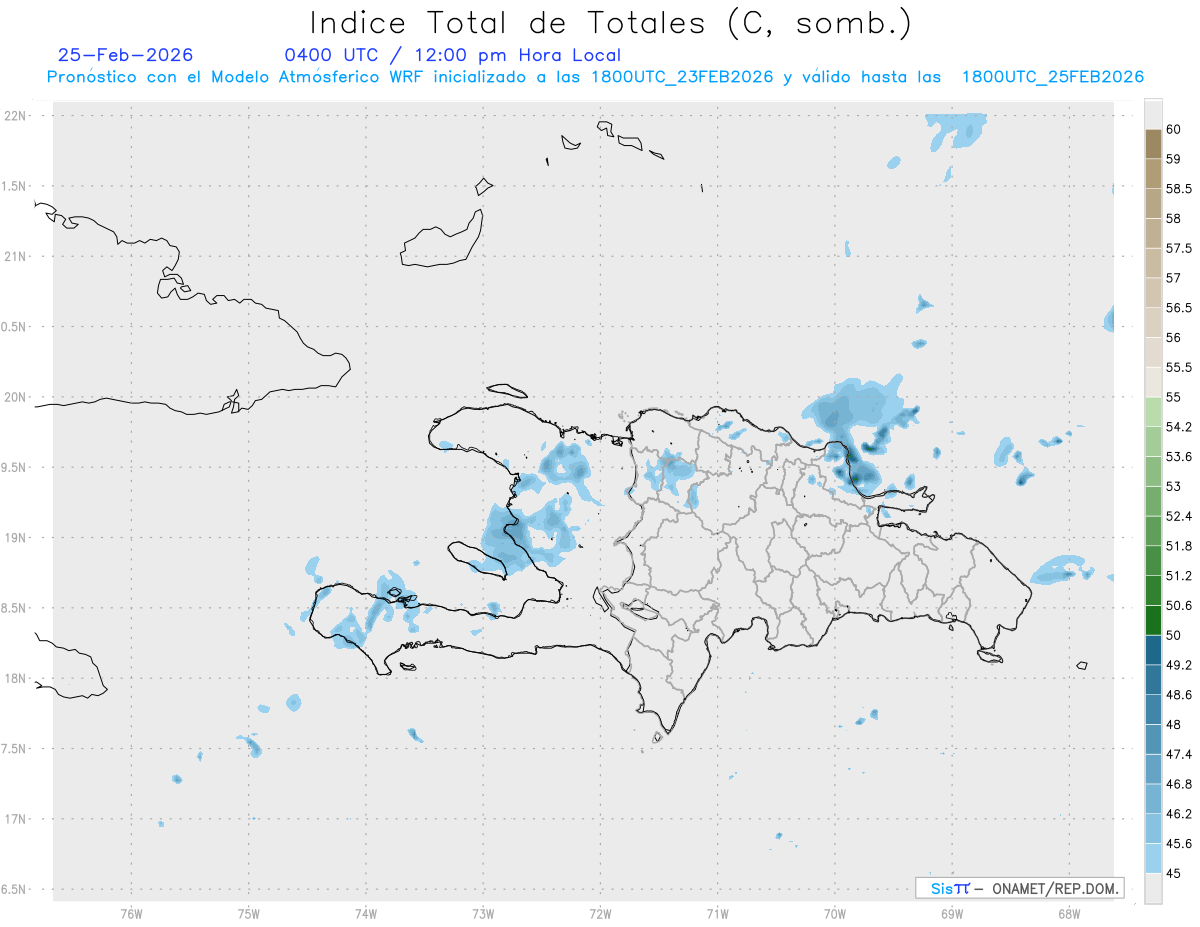Click the colorbar value 53.6
Image resolution: width=1200 pixels, height=927 pixels.
(x=1179, y=457)
